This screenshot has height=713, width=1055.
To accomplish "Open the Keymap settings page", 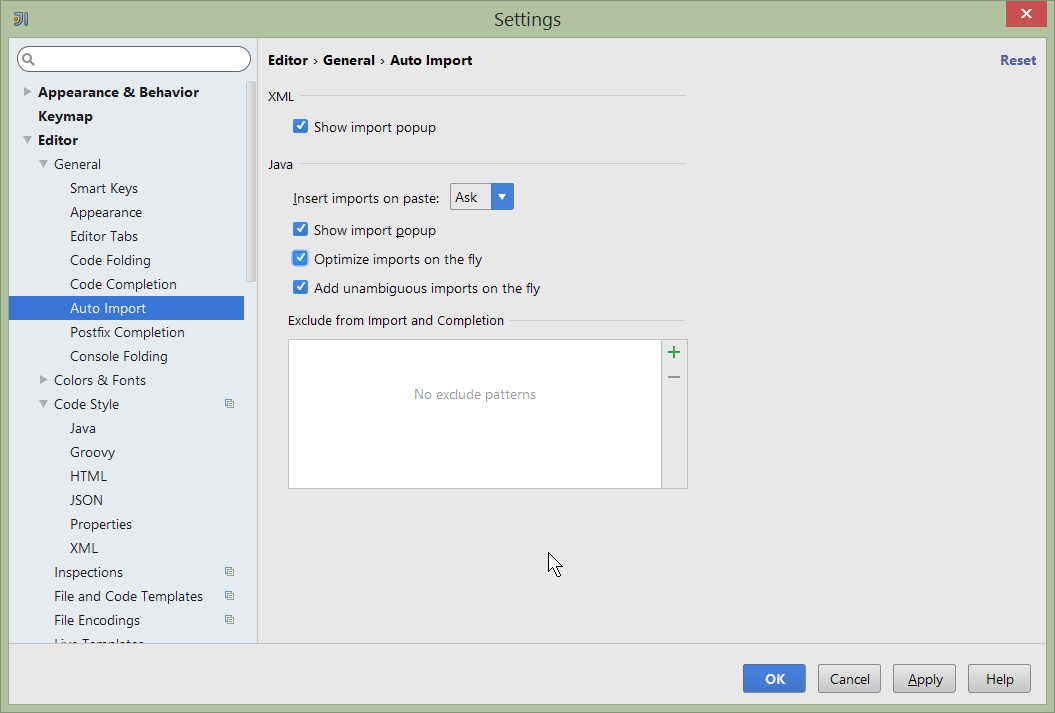I will [65, 116].
